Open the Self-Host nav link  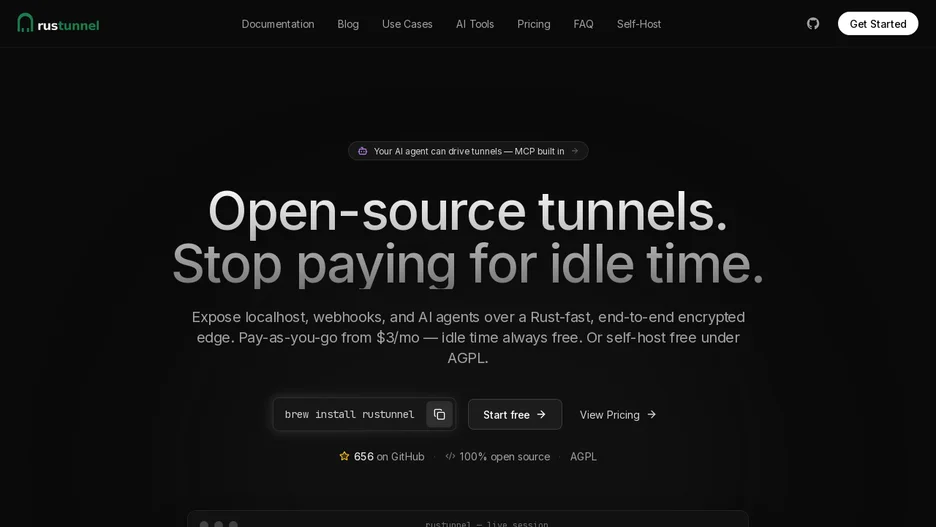pyautogui.click(x=639, y=24)
